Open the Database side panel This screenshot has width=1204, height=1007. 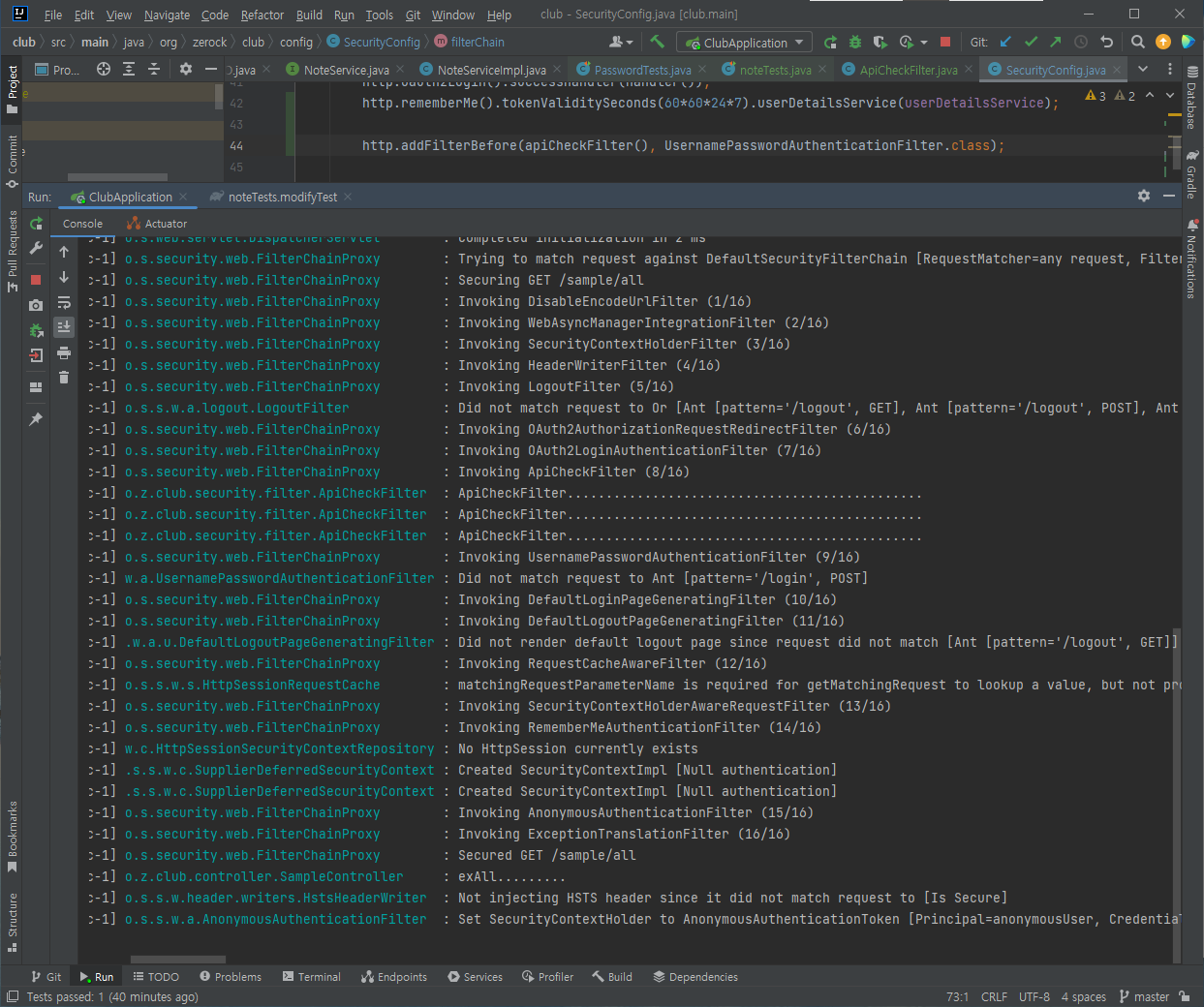(1192, 98)
